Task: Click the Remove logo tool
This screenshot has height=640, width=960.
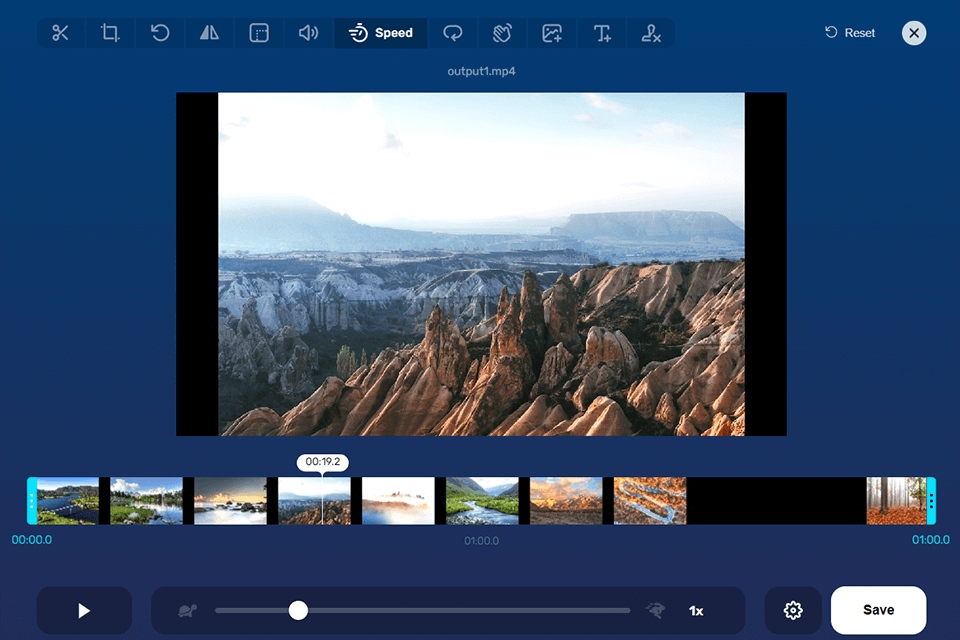Action: click(x=651, y=33)
